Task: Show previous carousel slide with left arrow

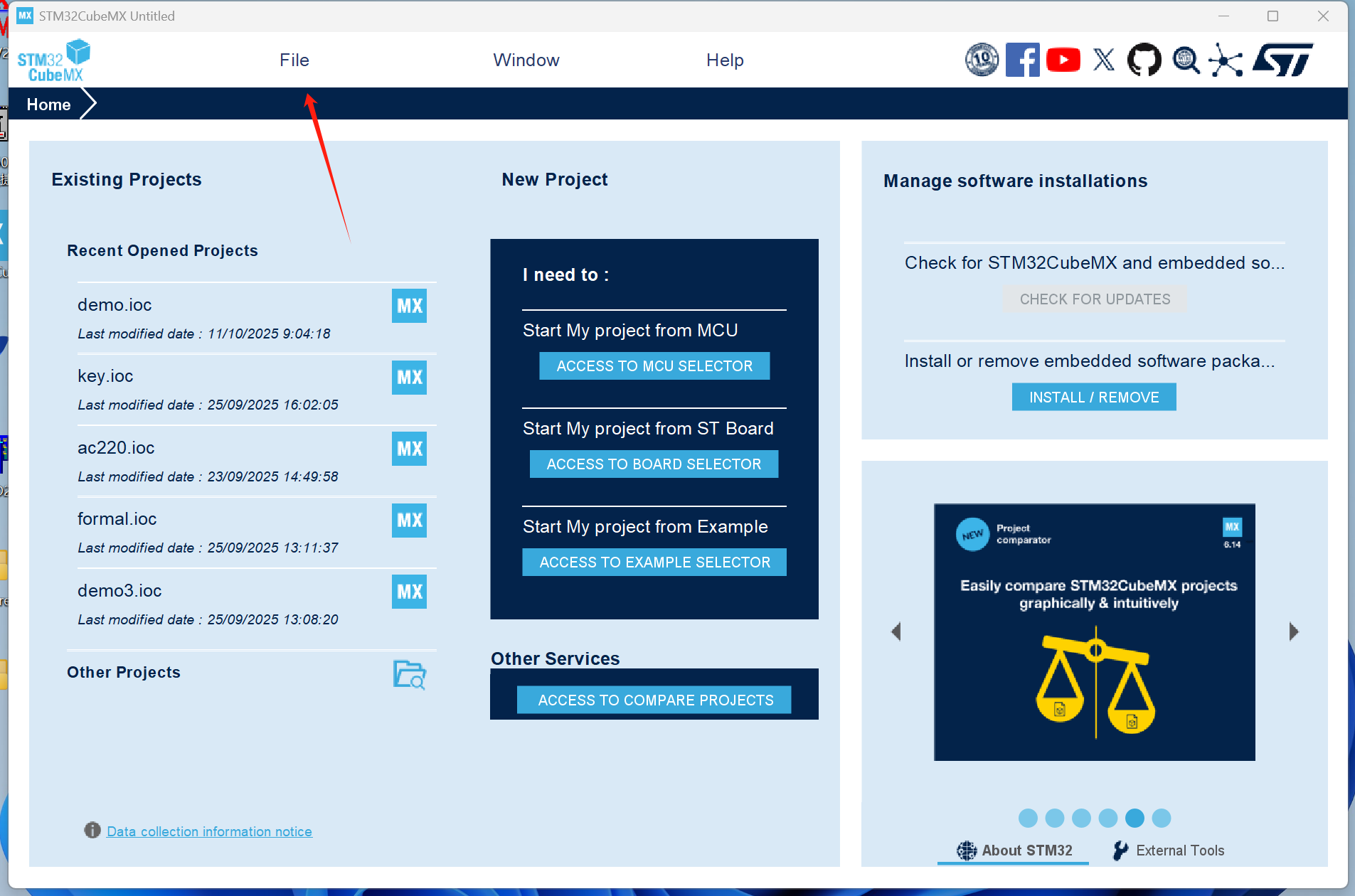Action: [x=896, y=631]
